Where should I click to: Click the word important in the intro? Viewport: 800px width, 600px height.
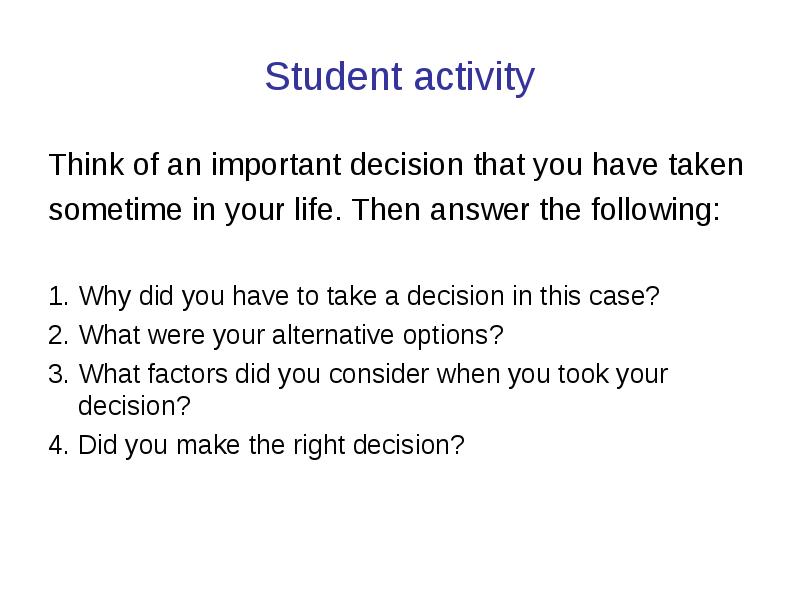(276, 165)
